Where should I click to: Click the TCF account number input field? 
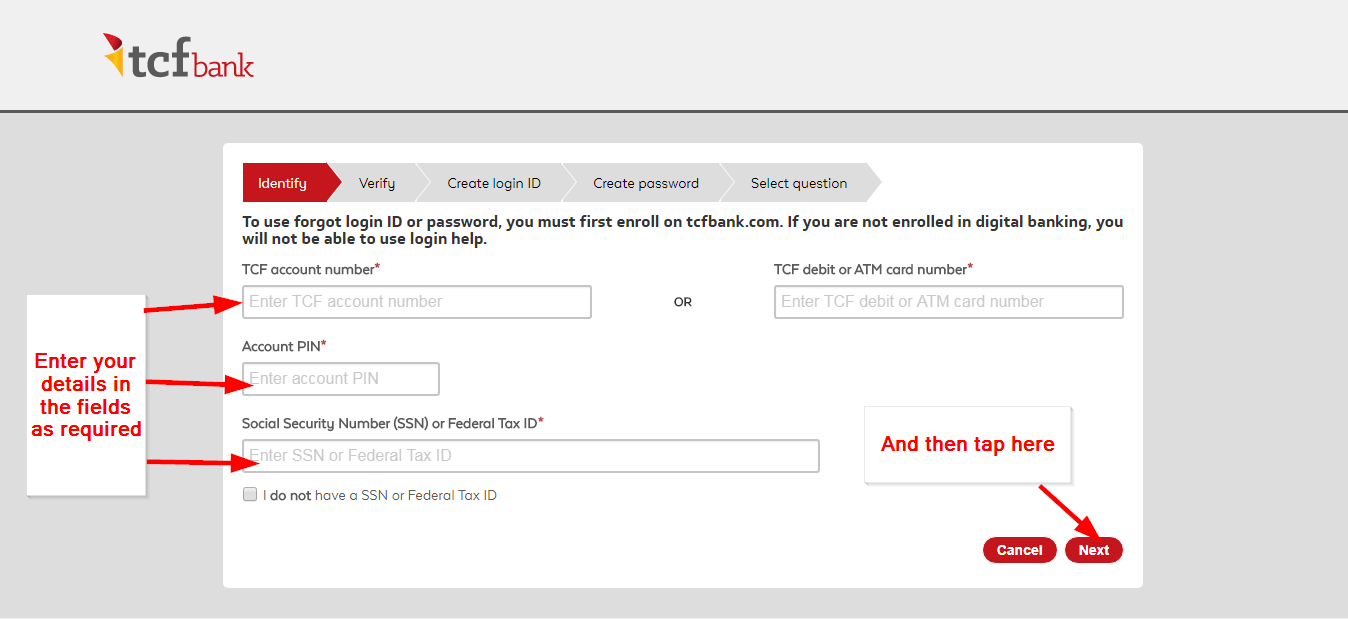(x=416, y=301)
